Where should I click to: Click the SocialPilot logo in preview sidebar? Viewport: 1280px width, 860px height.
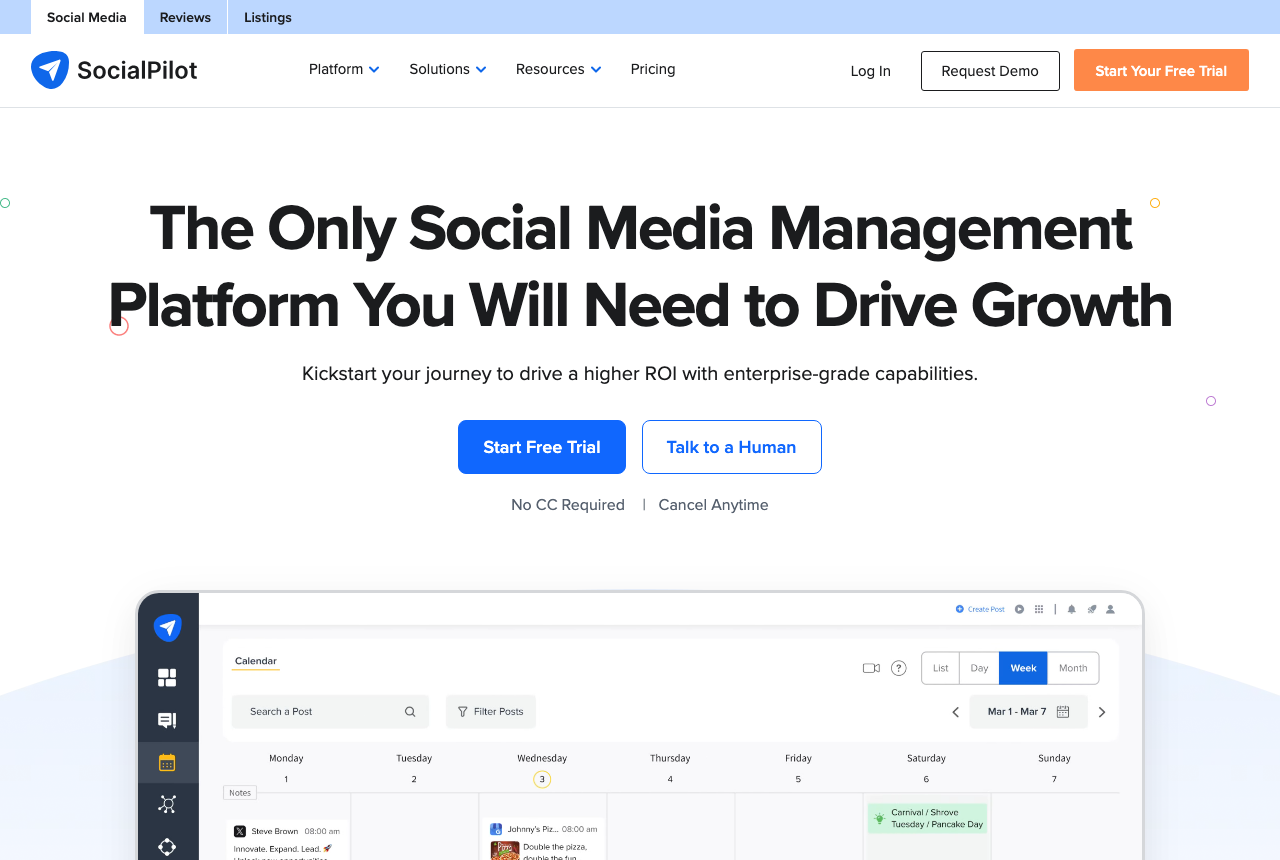click(167, 628)
